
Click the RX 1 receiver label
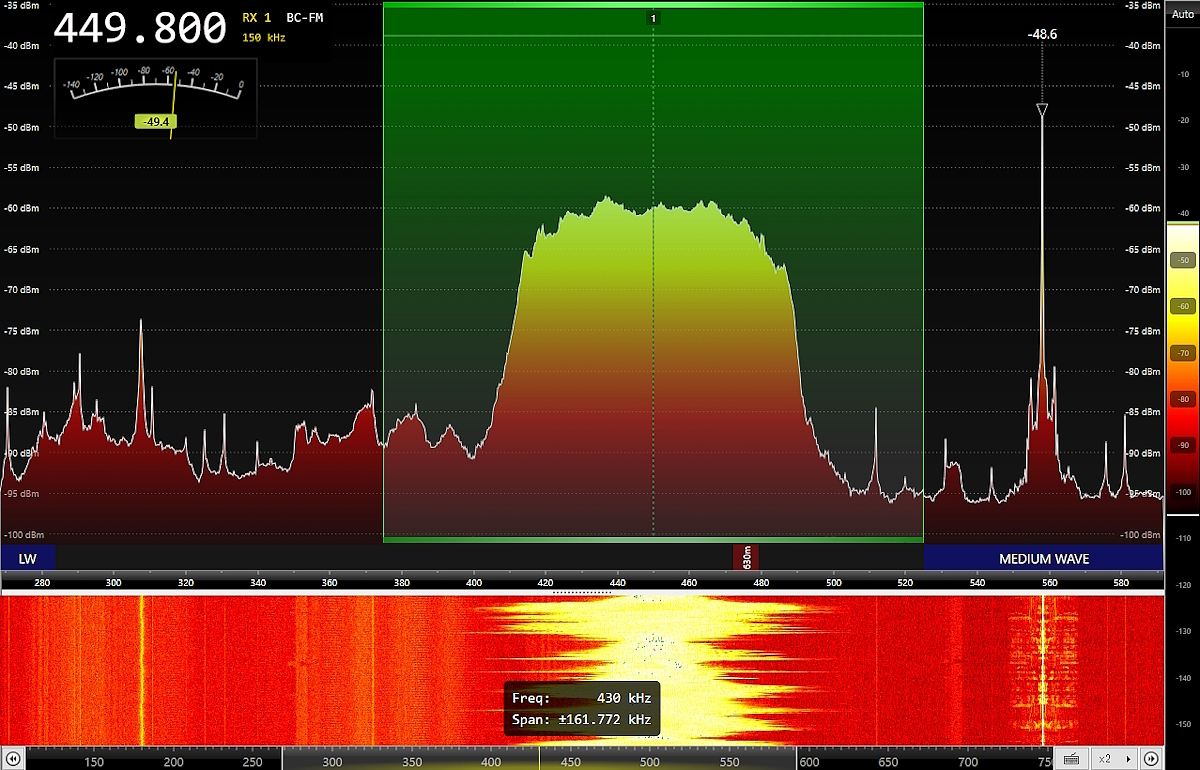(257, 18)
